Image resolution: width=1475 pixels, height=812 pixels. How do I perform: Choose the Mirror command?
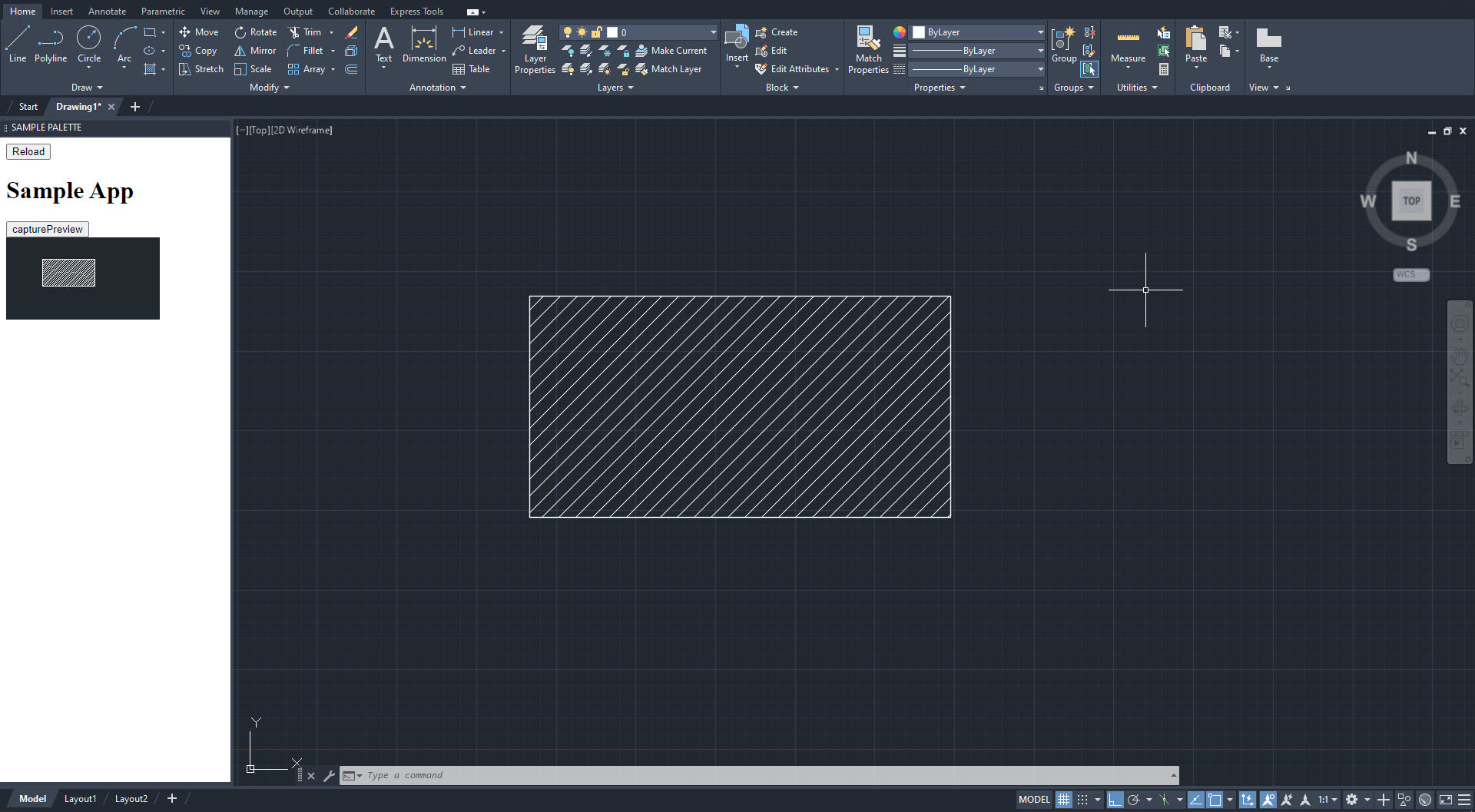[x=255, y=51]
